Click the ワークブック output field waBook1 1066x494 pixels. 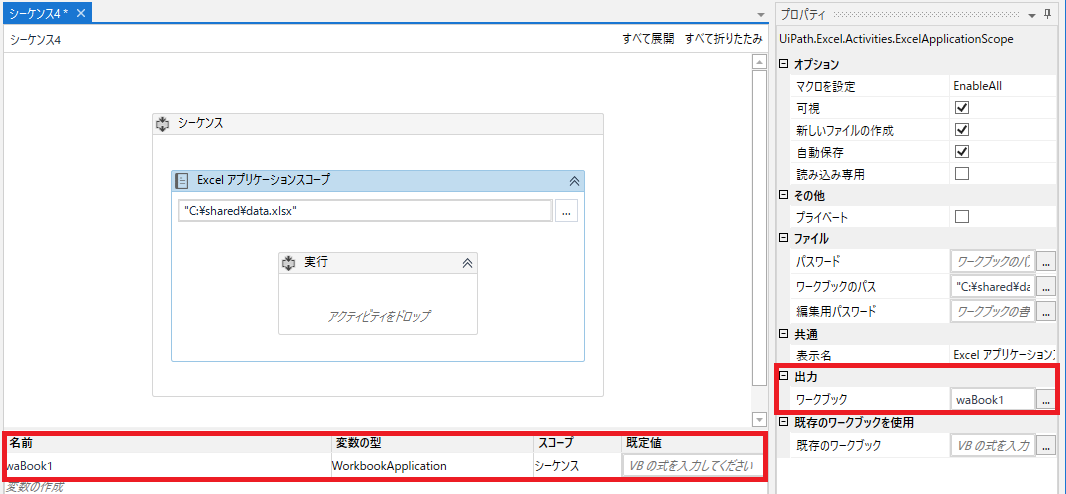pyautogui.click(x=993, y=400)
